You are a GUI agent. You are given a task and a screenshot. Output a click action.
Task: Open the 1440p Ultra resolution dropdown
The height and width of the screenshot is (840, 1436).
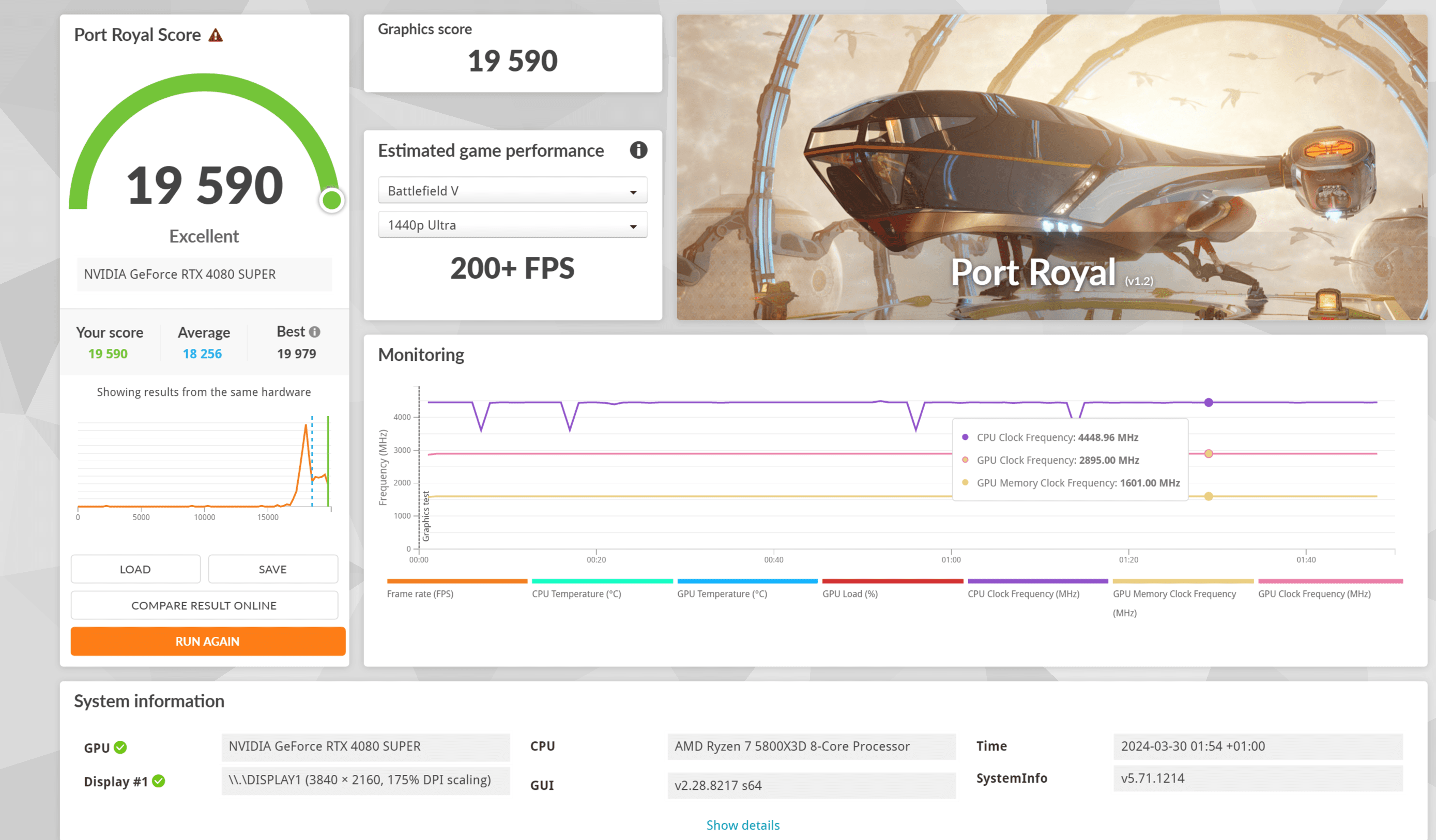[512, 225]
